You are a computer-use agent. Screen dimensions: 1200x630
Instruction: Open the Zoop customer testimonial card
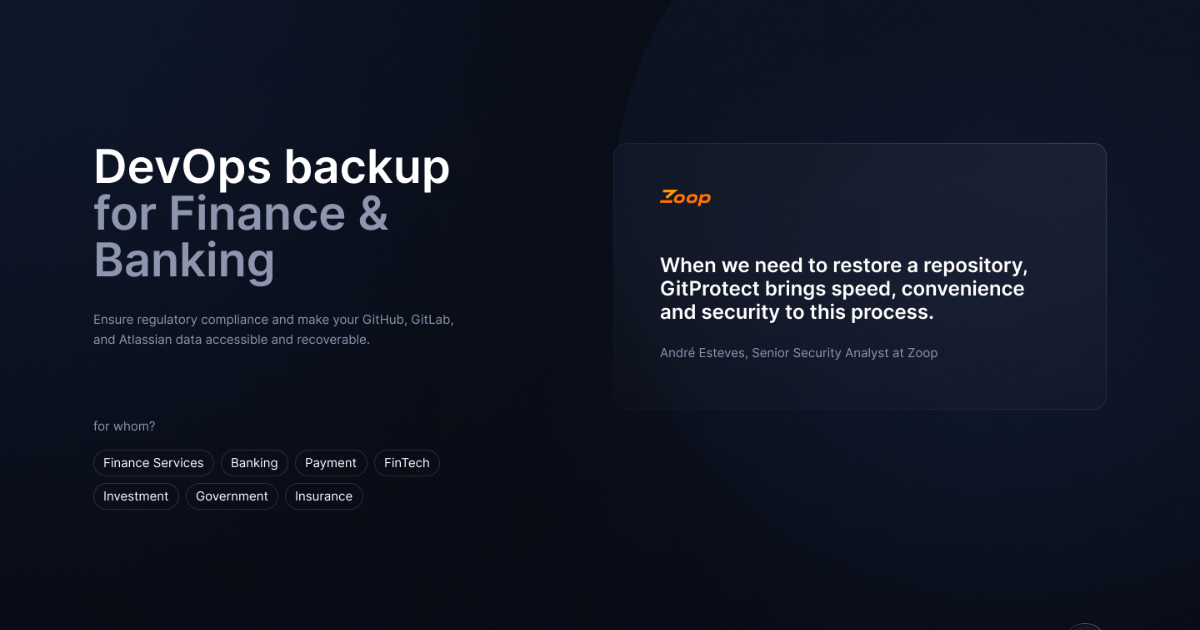(860, 276)
